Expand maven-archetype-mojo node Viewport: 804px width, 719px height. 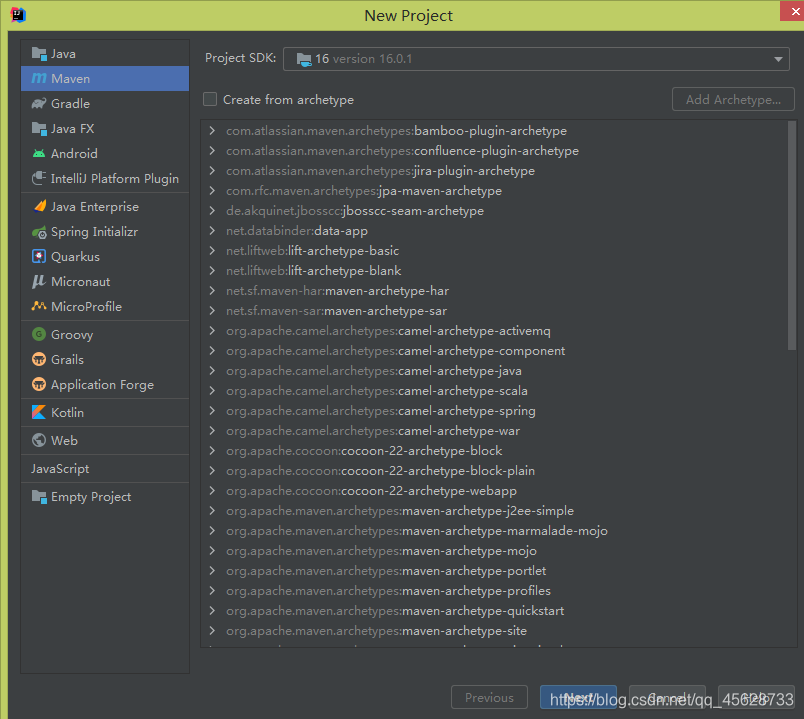click(x=212, y=551)
